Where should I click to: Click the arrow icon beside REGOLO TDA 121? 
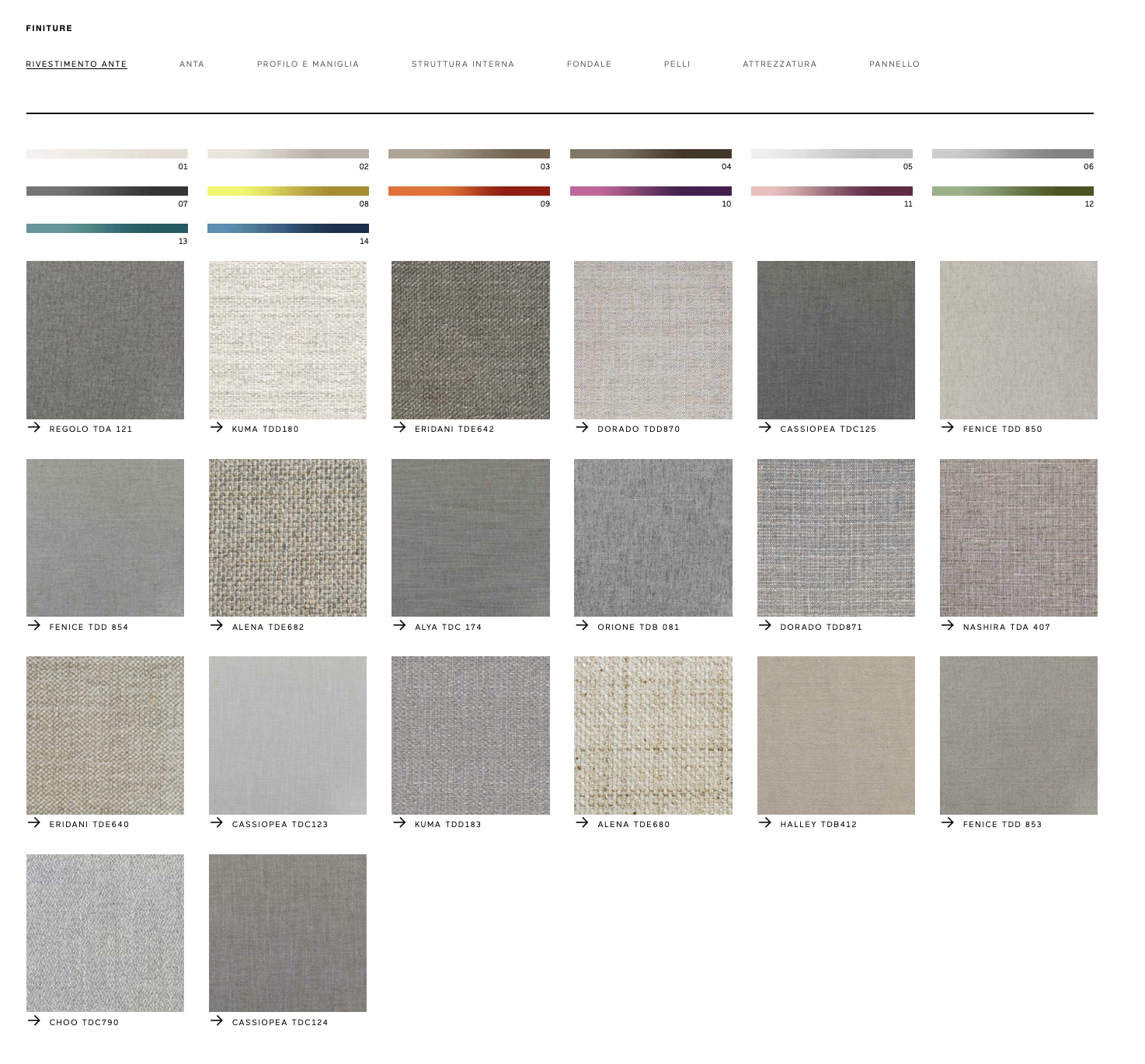(x=34, y=428)
